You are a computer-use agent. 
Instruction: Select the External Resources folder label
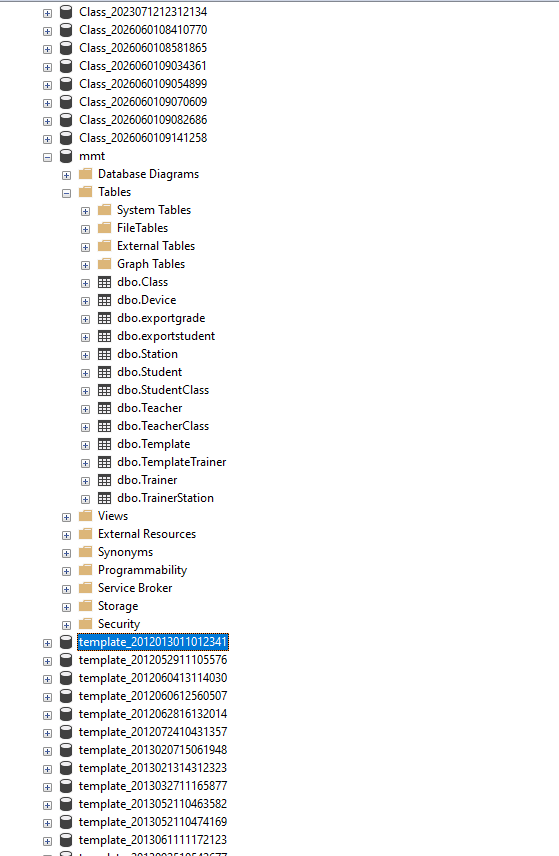coord(147,534)
